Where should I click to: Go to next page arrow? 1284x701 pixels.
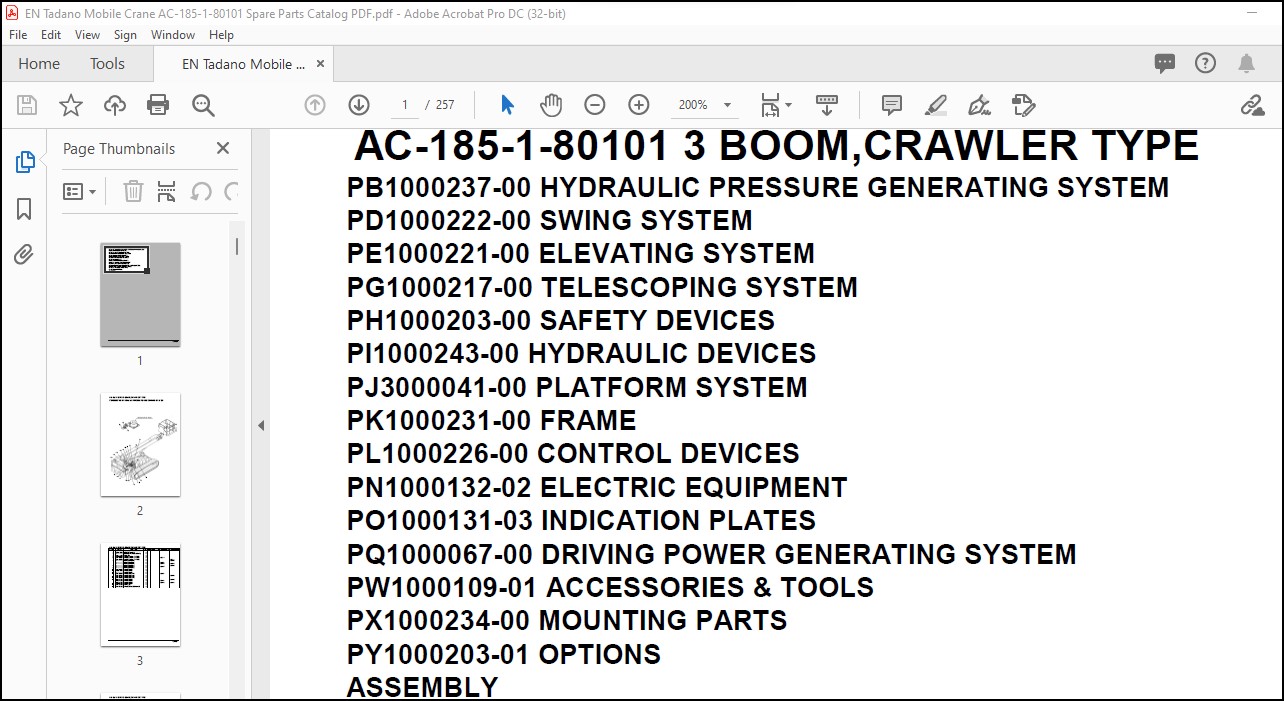[x=359, y=105]
